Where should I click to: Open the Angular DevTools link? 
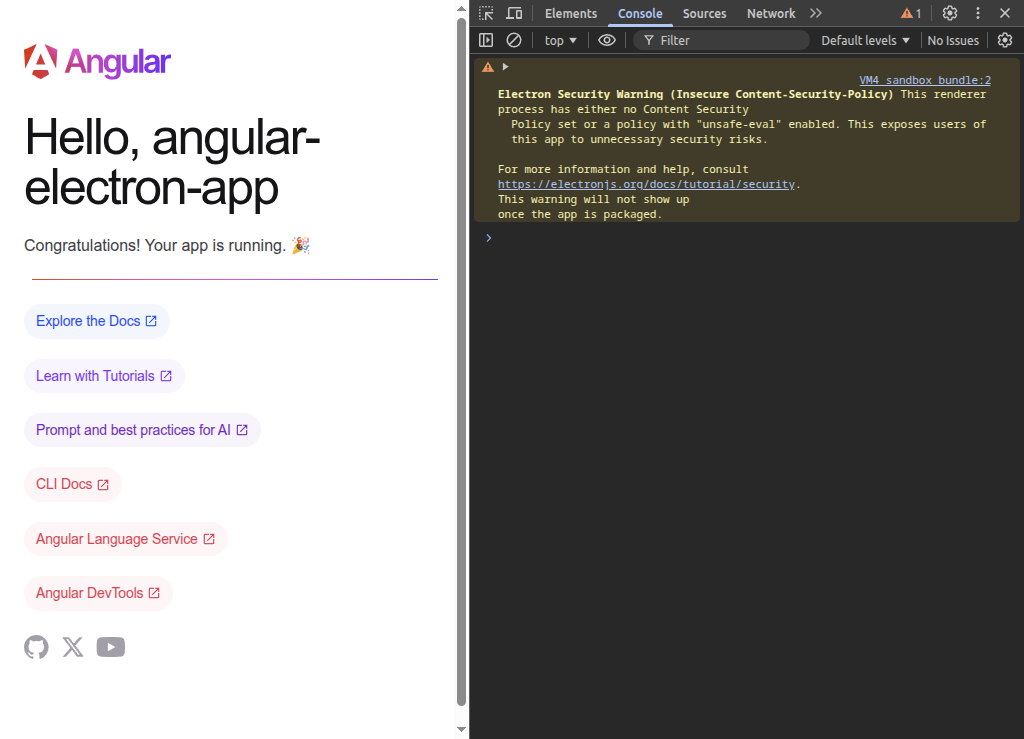(x=98, y=593)
